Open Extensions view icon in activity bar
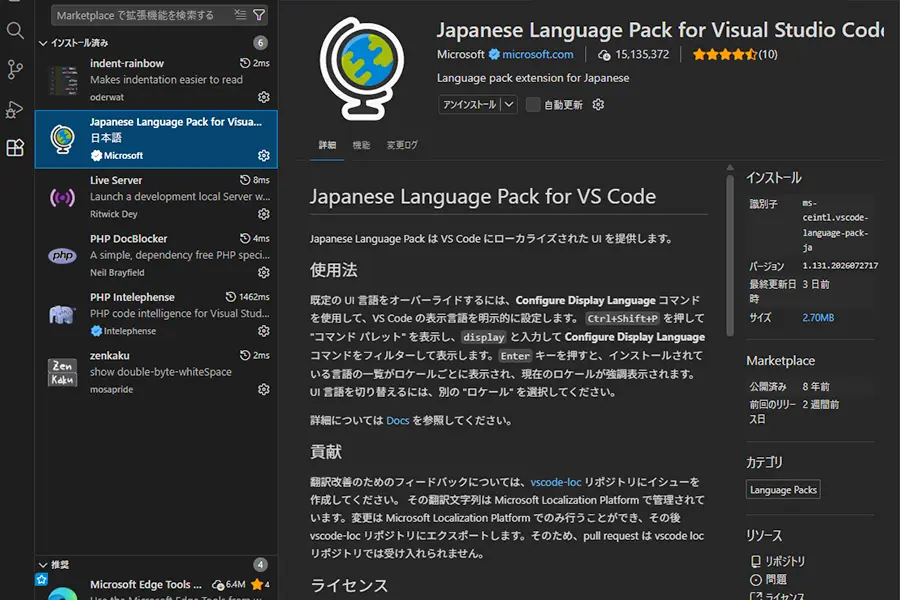This screenshot has width=900, height=600. pos(15,148)
